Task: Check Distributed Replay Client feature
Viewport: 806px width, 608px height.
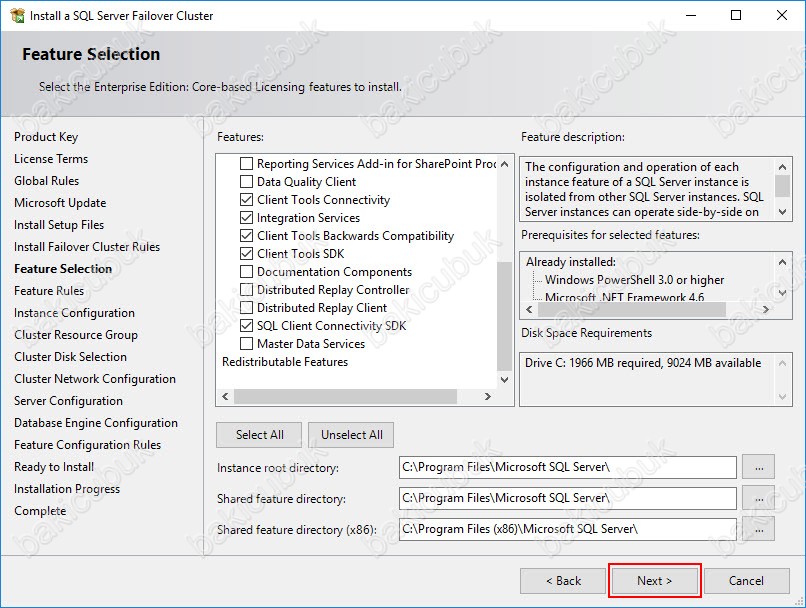Action: [x=247, y=308]
